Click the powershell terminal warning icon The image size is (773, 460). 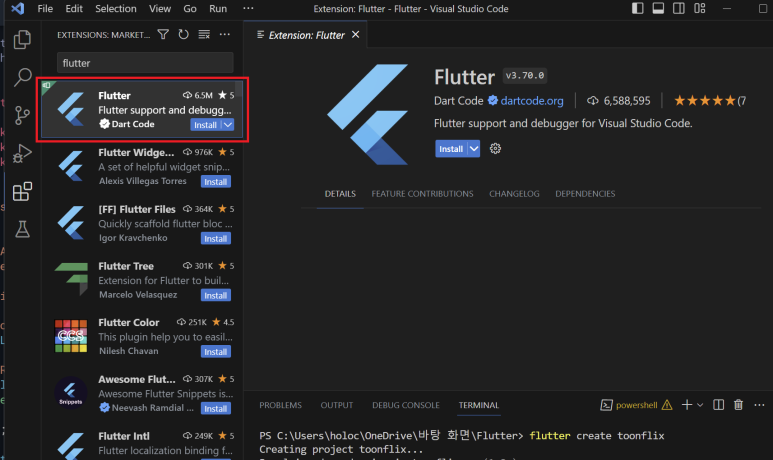(x=667, y=405)
